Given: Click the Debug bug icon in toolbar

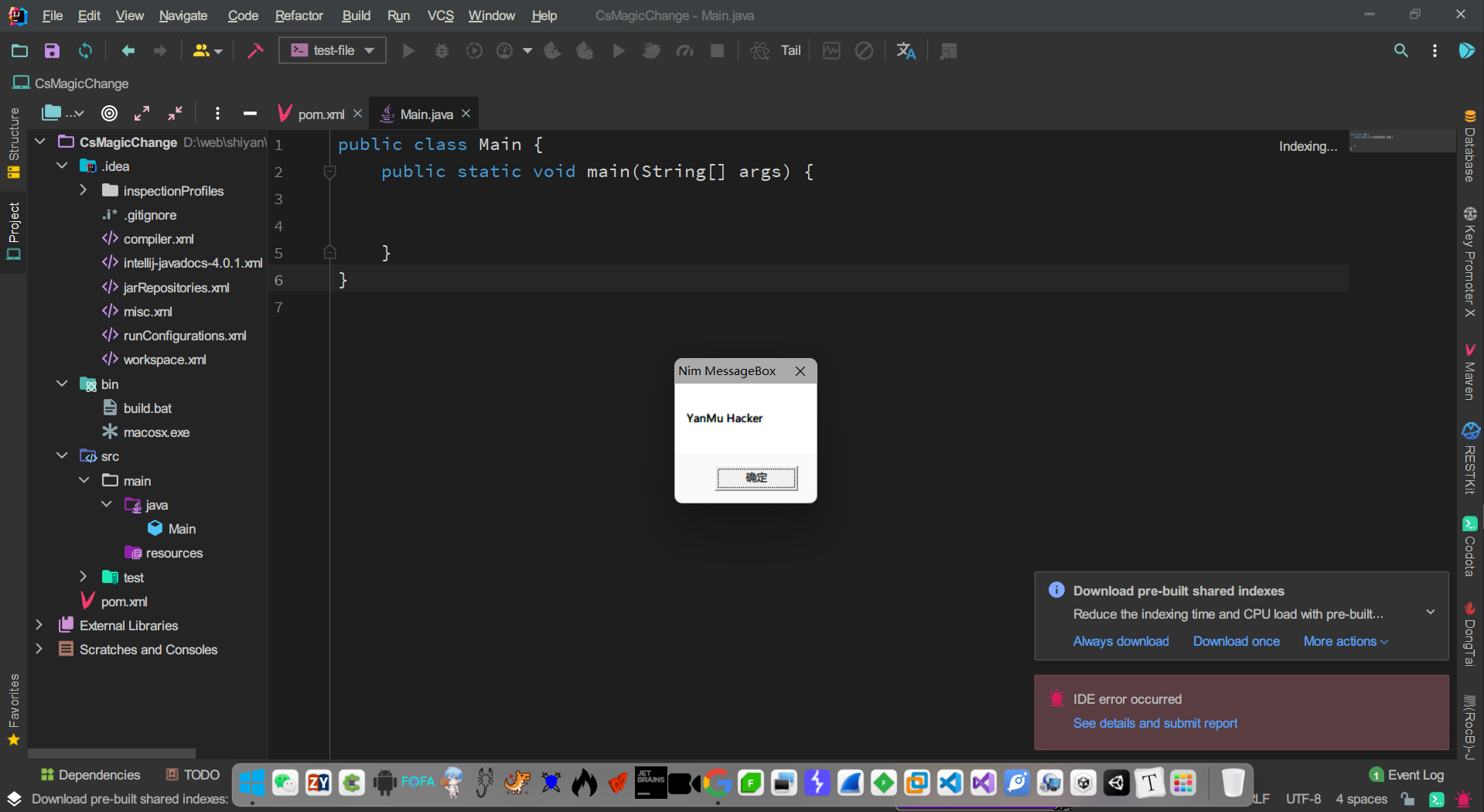Looking at the screenshot, I should [442, 51].
